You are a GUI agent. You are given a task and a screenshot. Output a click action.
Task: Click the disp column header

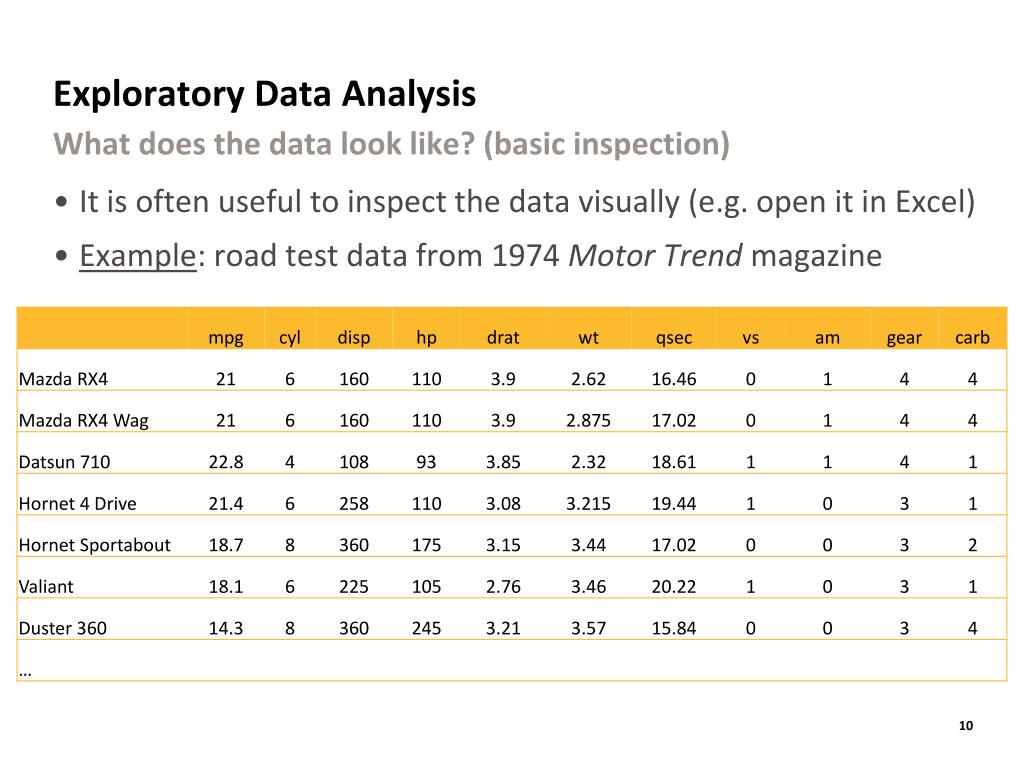[x=354, y=338]
